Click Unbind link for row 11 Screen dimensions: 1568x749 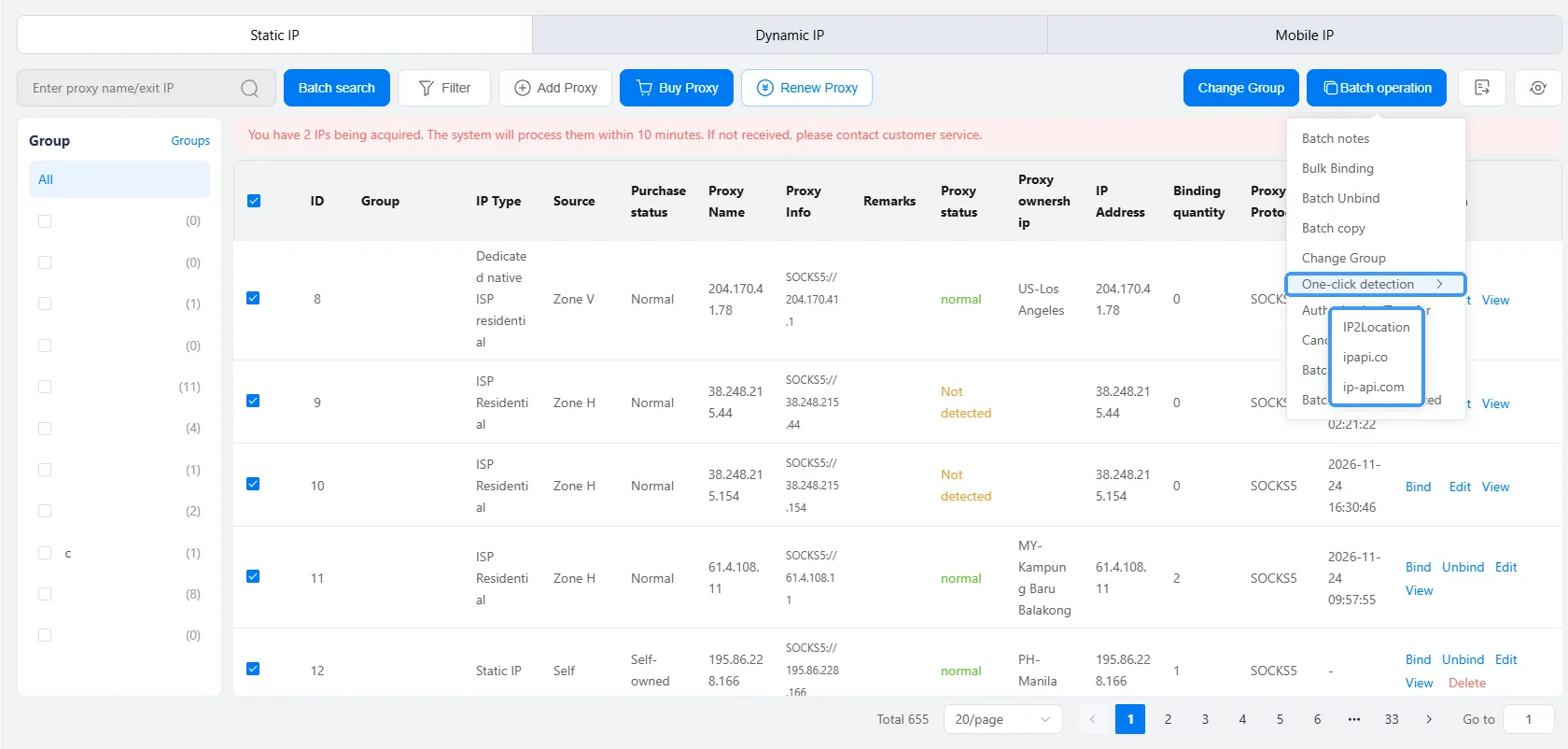(1463, 567)
